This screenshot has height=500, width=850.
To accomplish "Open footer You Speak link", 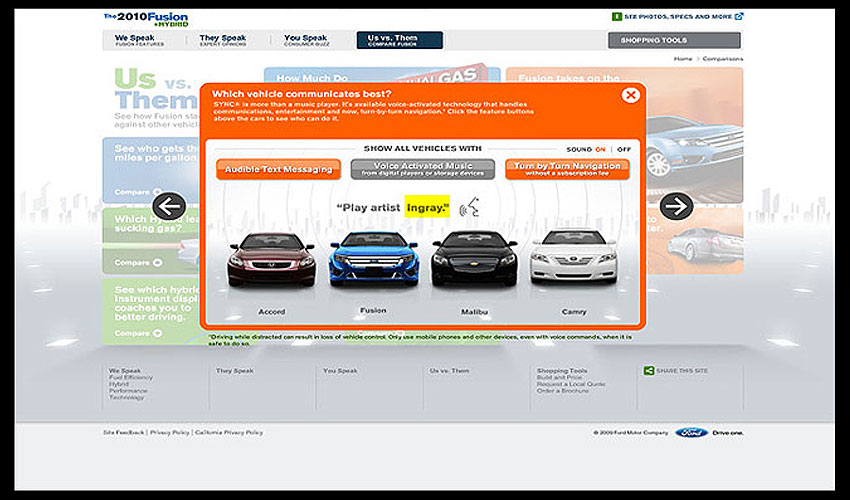I will (x=340, y=371).
